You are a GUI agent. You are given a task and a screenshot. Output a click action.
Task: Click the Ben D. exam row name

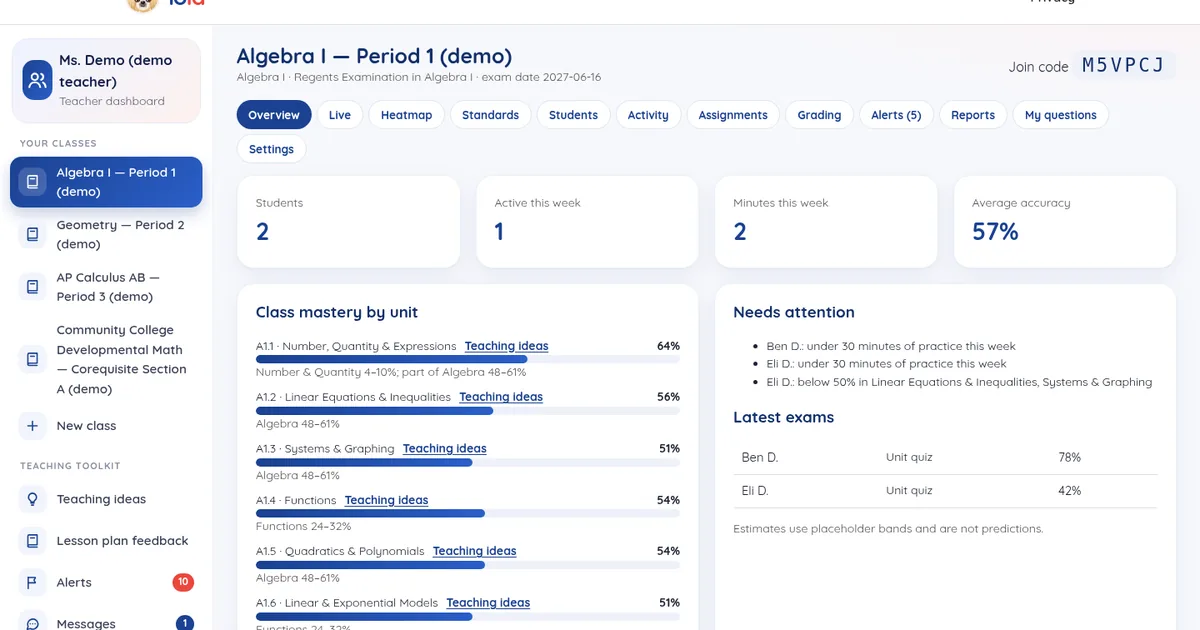[x=759, y=457]
